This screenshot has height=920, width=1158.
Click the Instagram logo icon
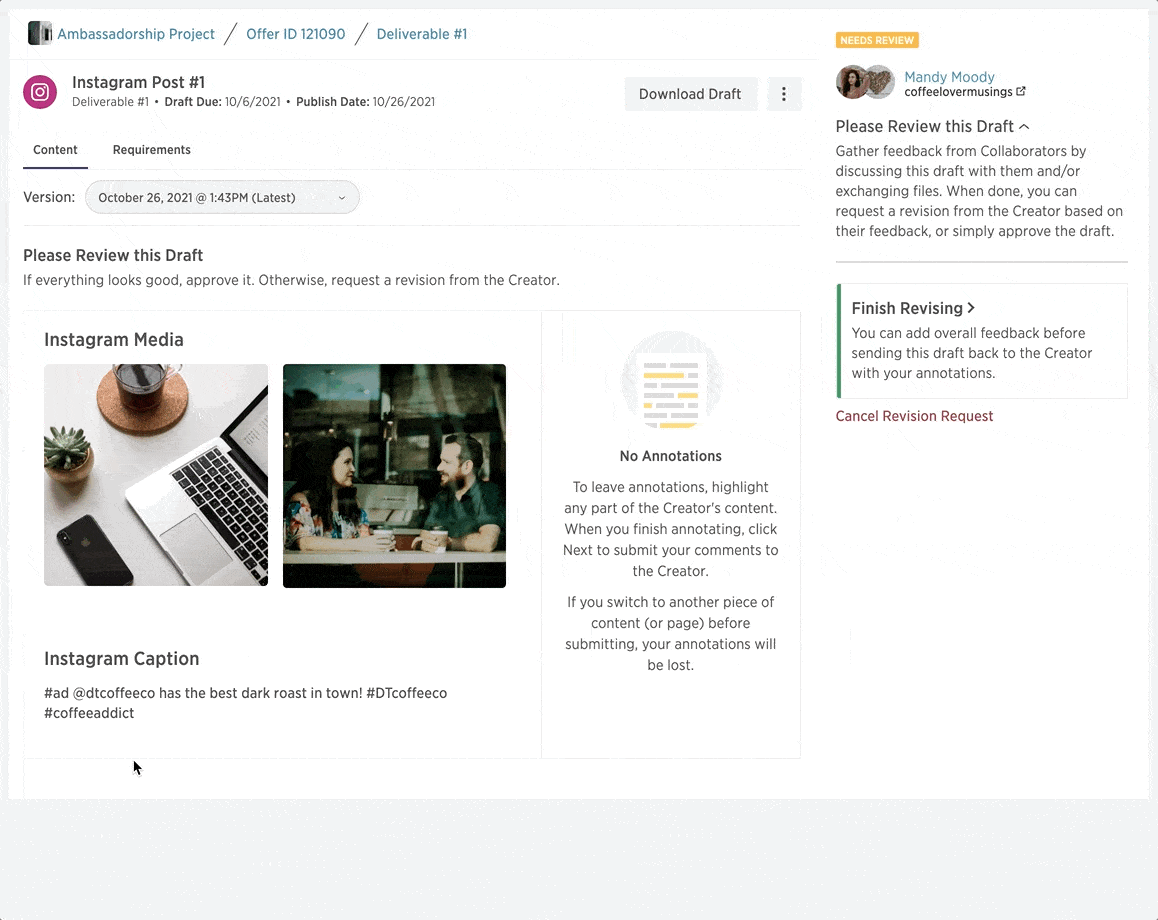click(x=40, y=92)
